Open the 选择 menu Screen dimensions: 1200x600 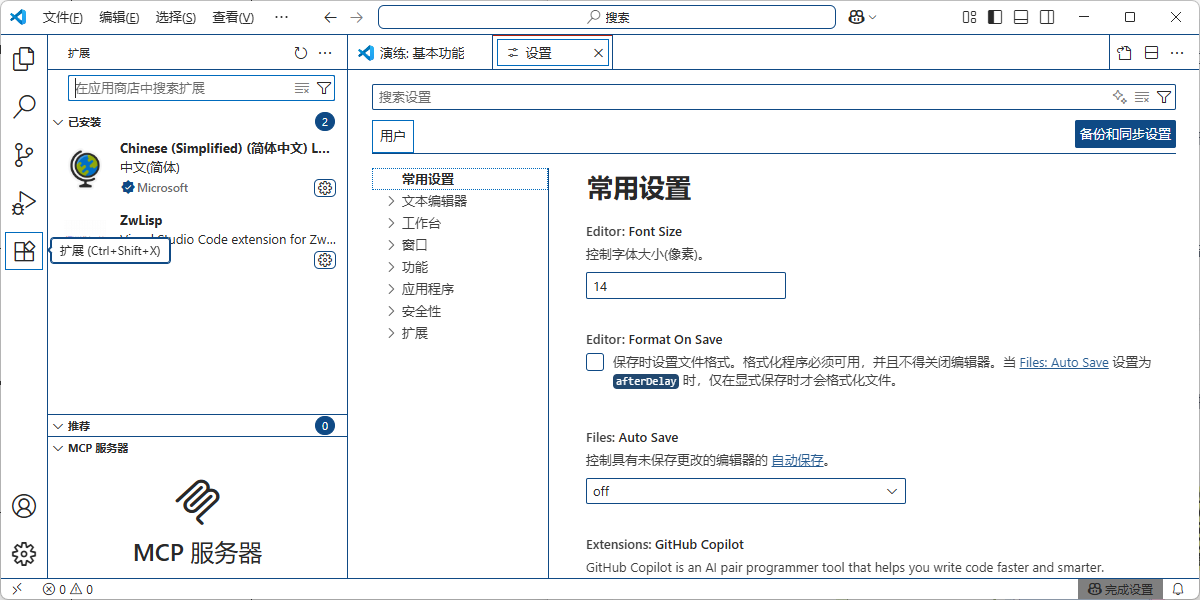click(177, 17)
